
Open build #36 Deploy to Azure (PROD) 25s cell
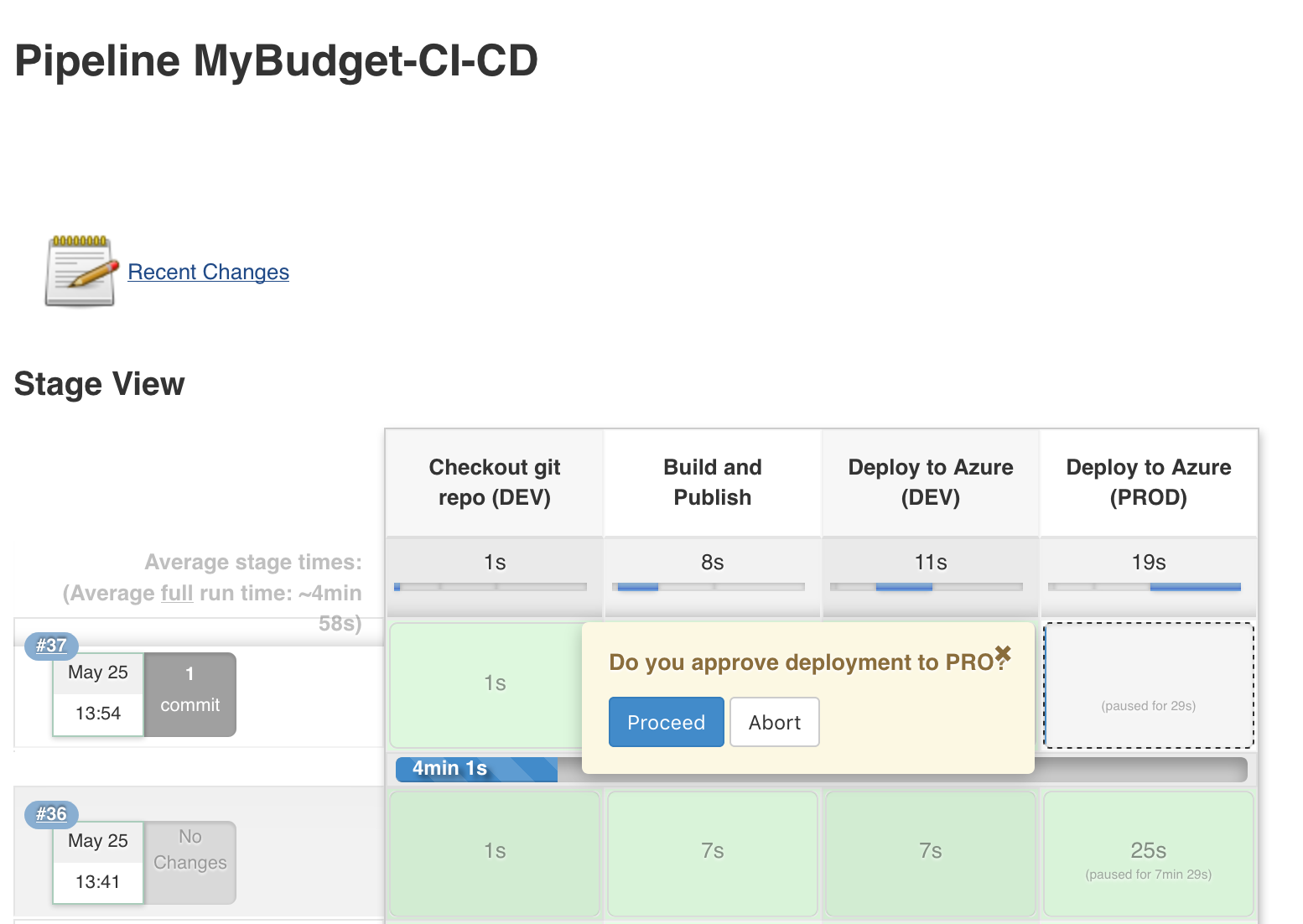click(1148, 854)
